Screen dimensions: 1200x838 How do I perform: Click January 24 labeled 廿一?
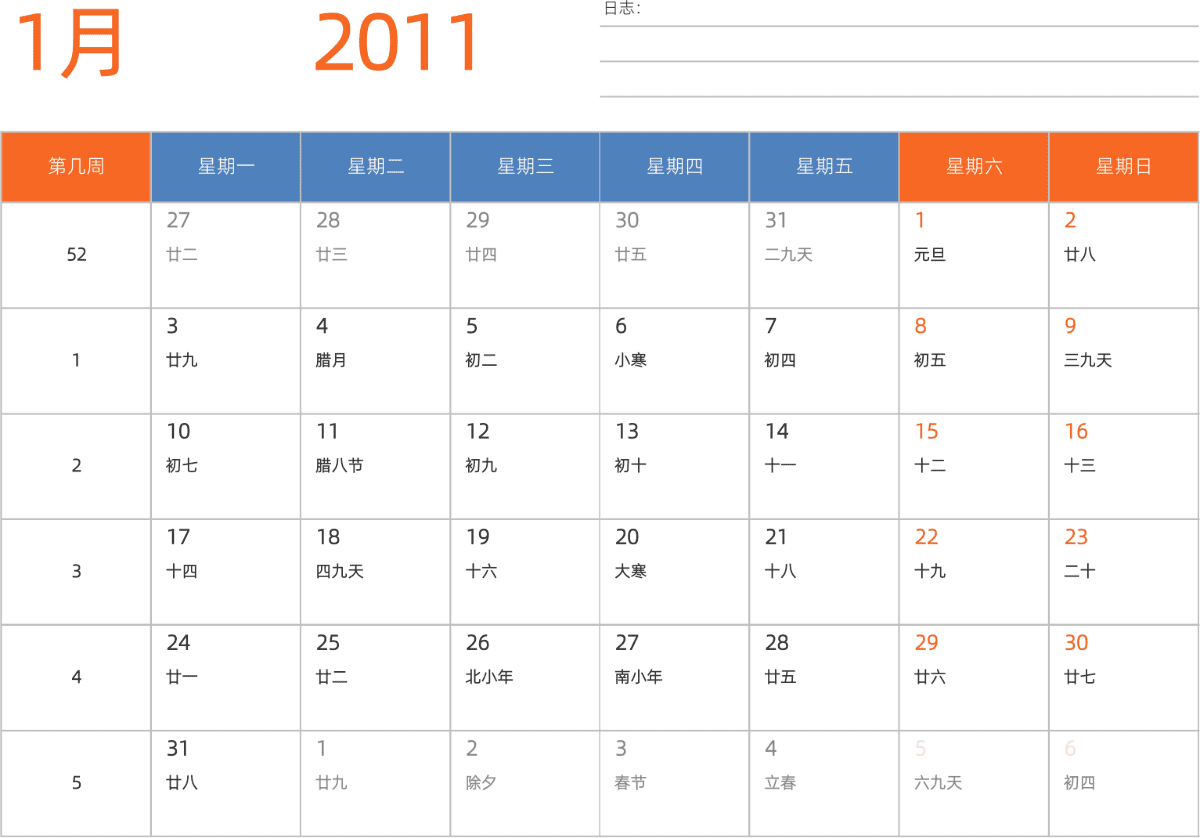[226, 678]
